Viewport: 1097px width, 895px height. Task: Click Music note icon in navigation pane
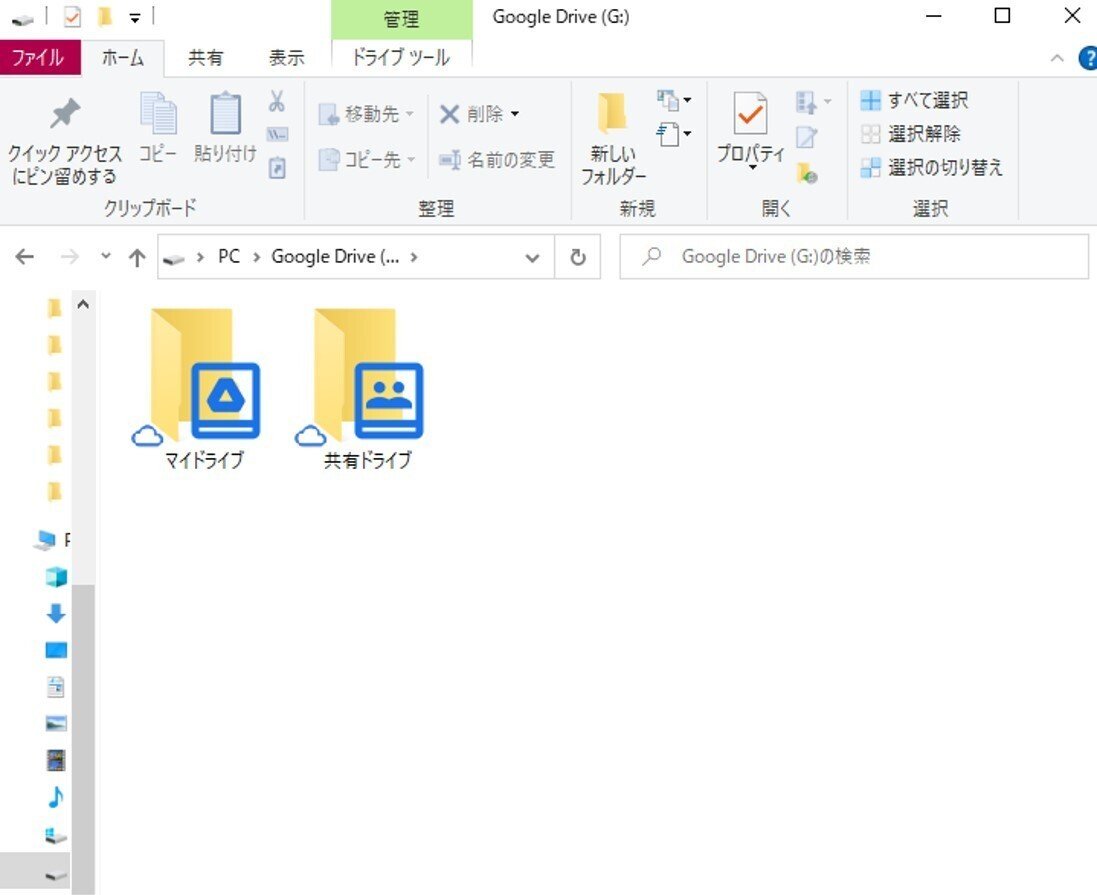[56, 796]
